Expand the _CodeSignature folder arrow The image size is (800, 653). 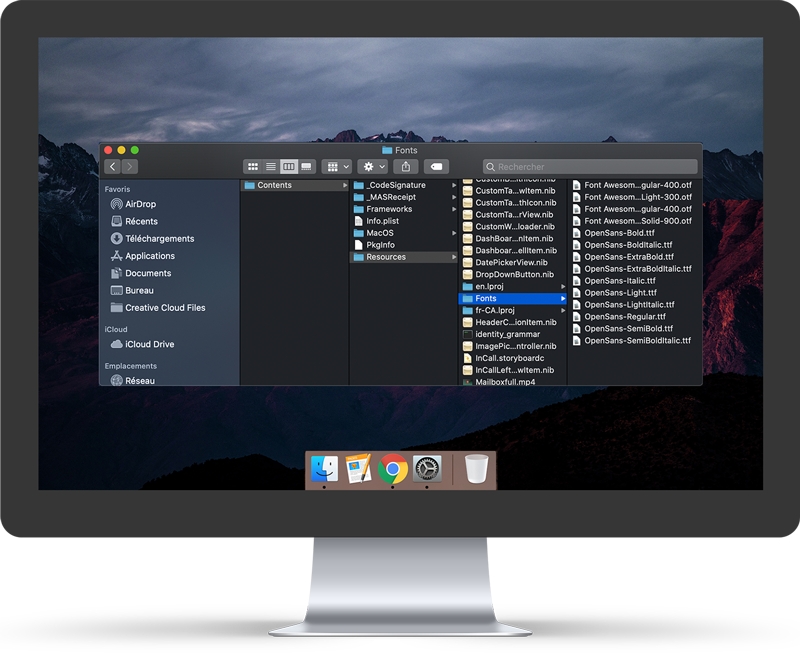tap(454, 185)
